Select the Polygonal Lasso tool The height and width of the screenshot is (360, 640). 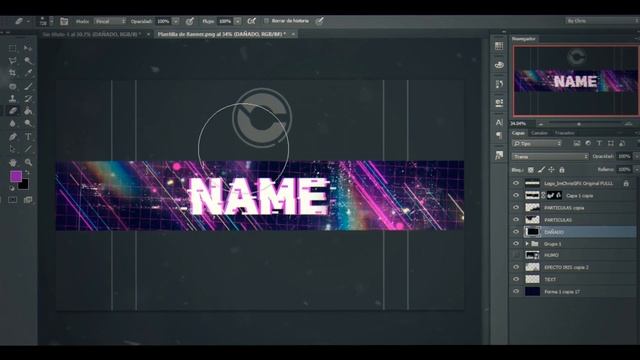(13, 61)
